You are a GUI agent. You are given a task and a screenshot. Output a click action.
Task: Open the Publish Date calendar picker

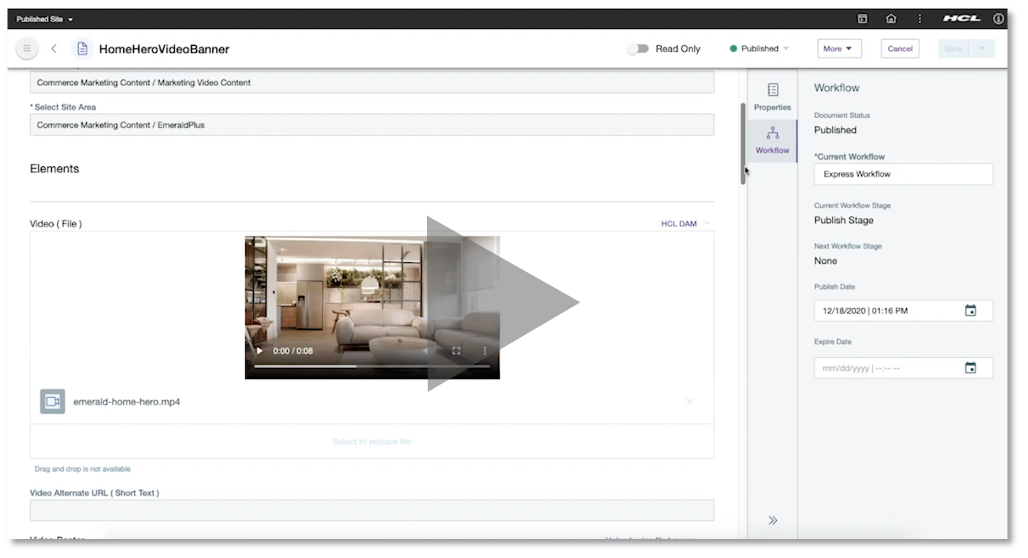pos(970,310)
